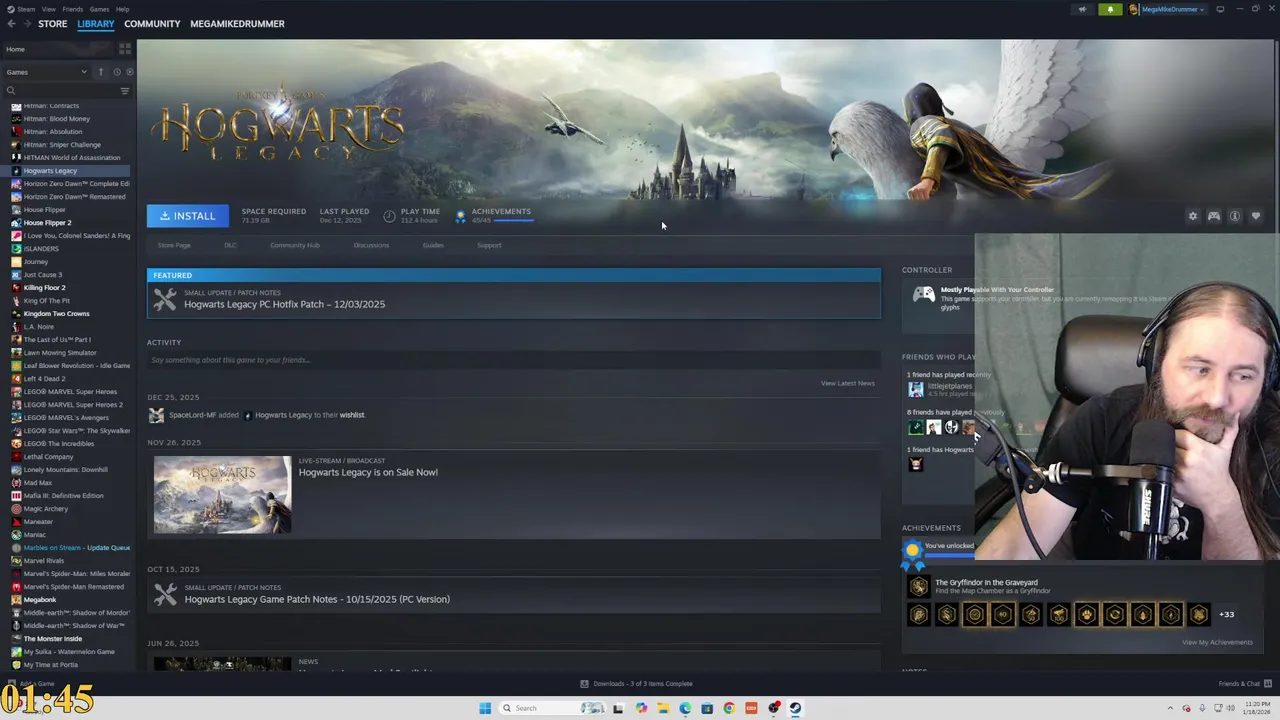The image size is (1280, 720).
Task: Open Hogwarts Legacy settings gear
Action: [1192, 216]
